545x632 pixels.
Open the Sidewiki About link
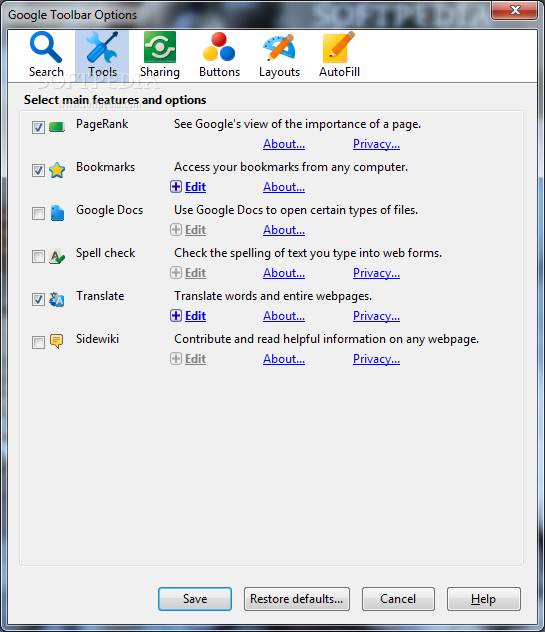click(x=284, y=359)
